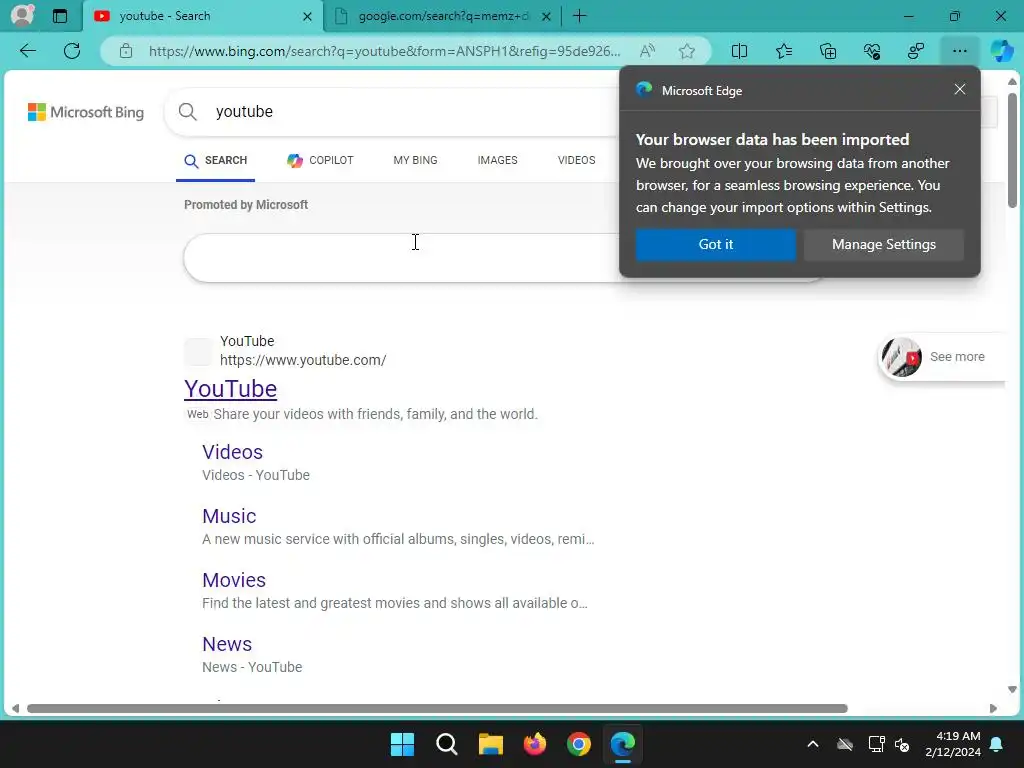Viewport: 1024px width, 768px height.
Task: Open Copilot sidebar icon
Action: click(x=1002, y=51)
